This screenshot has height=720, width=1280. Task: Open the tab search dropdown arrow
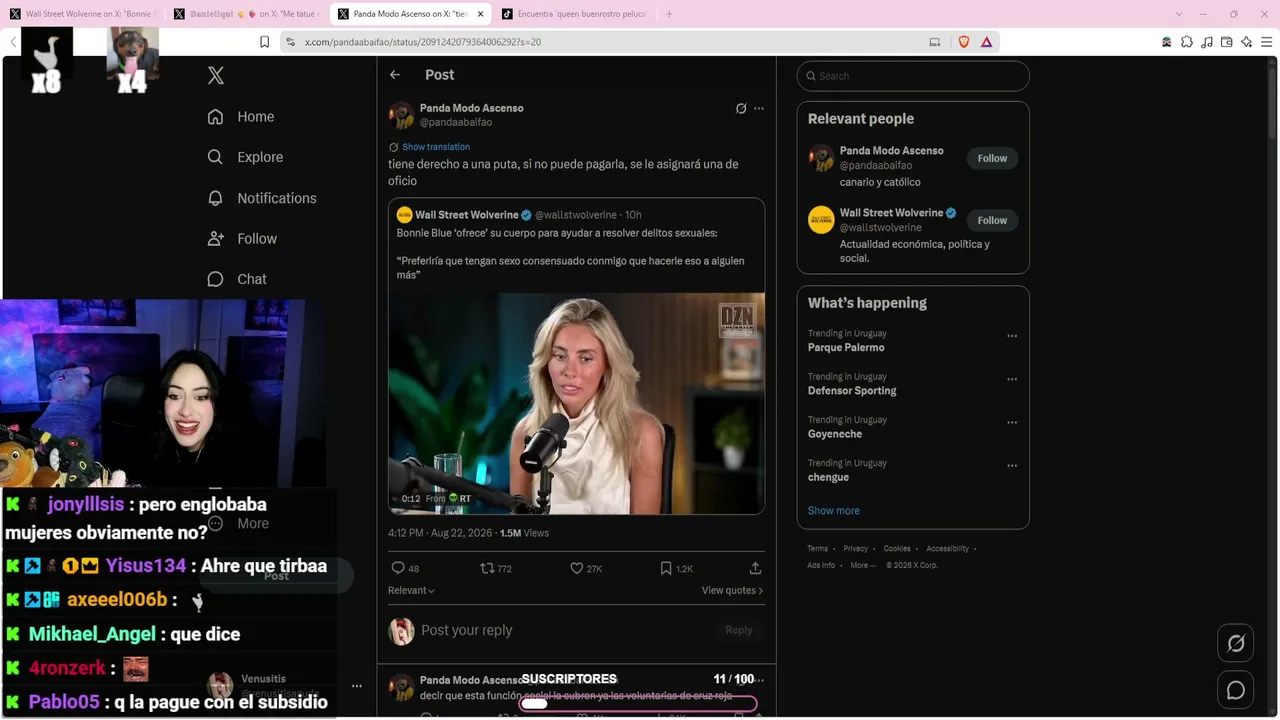pos(1179,14)
